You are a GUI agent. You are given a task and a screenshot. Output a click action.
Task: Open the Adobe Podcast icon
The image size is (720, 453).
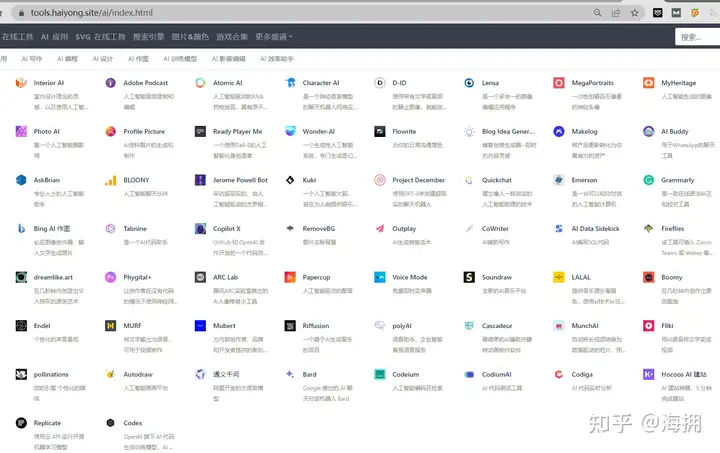(111, 83)
